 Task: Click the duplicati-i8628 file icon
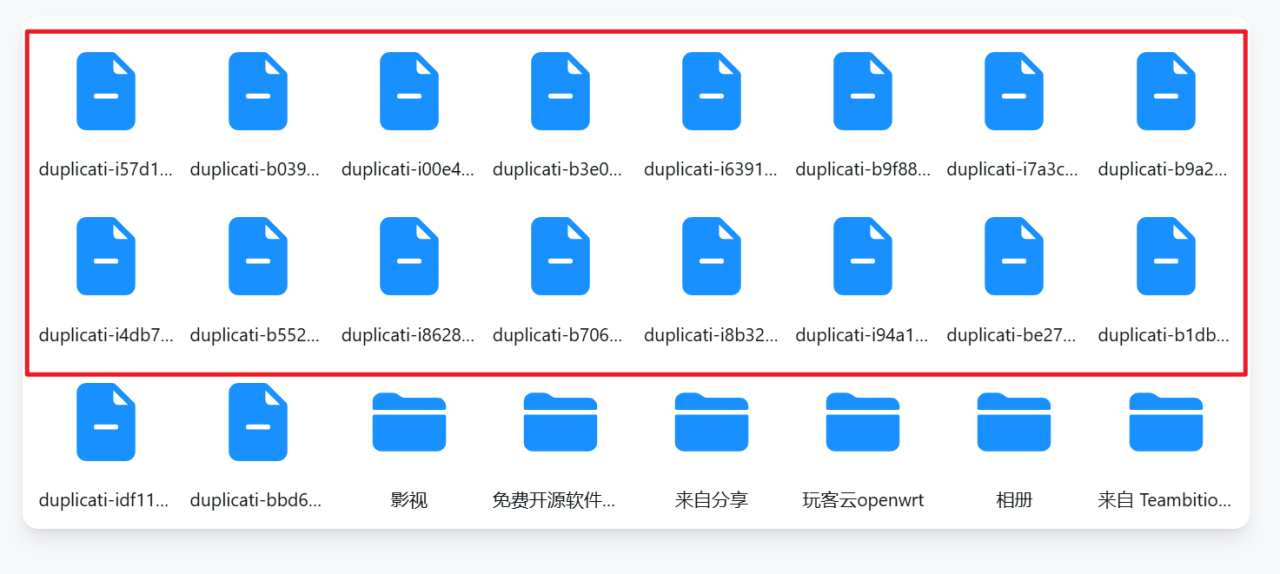click(409, 256)
